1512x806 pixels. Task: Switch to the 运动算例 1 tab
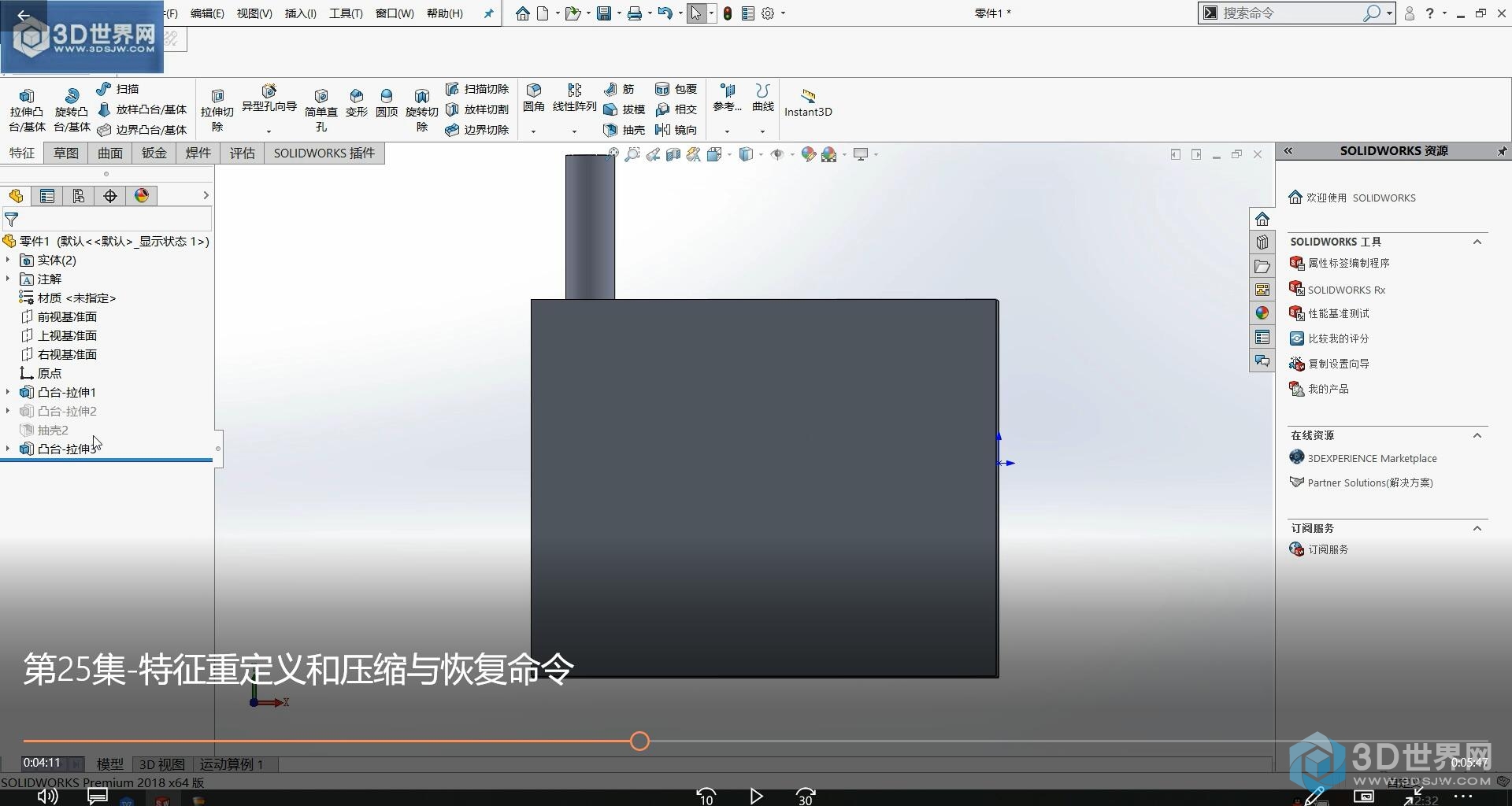232,764
